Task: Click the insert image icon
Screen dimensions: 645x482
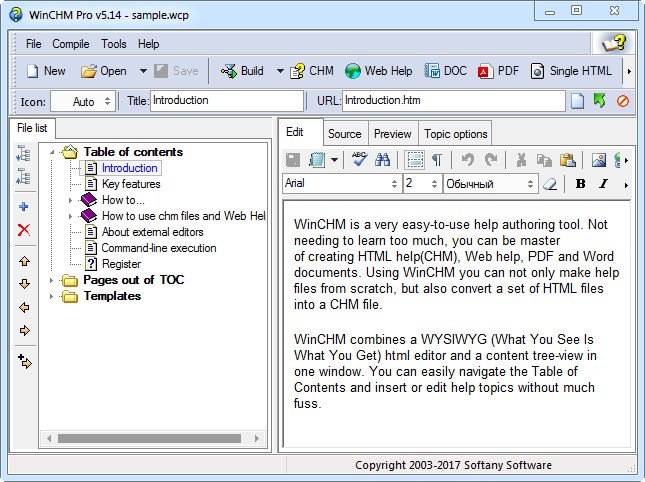Action: coord(598,160)
